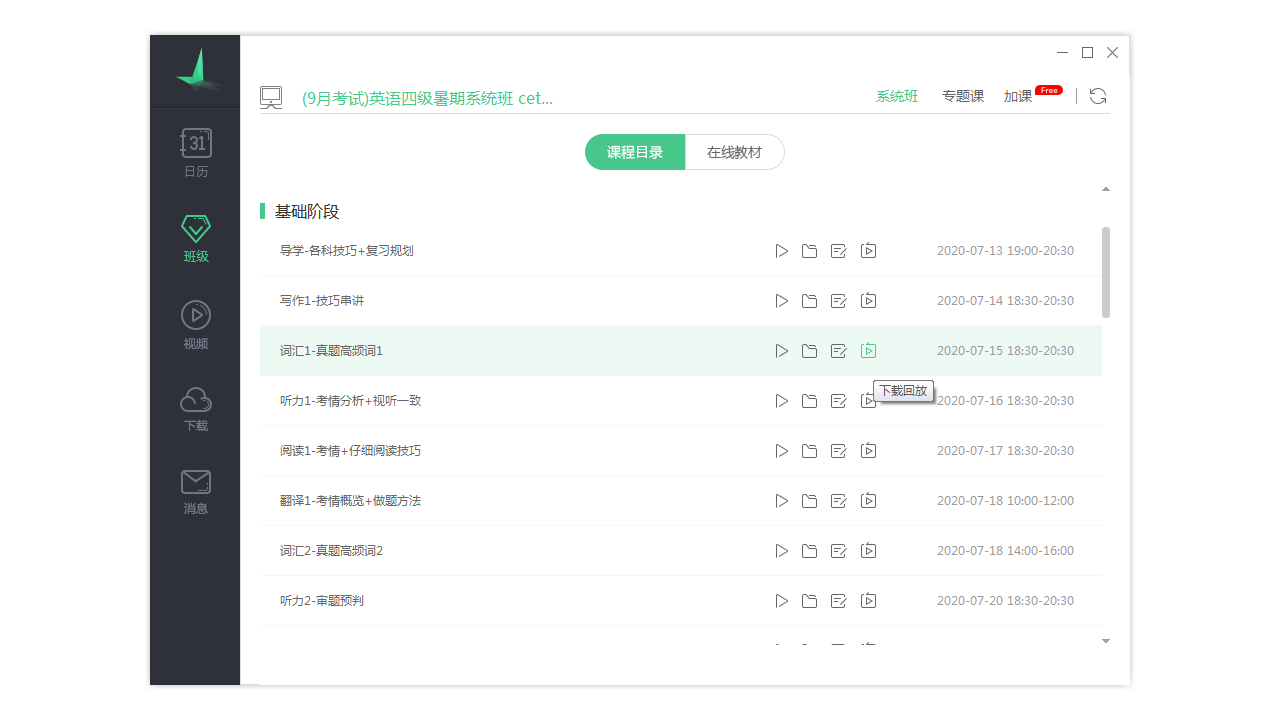
Task: Open the 日历 calendar section in sidebar
Action: (x=195, y=152)
